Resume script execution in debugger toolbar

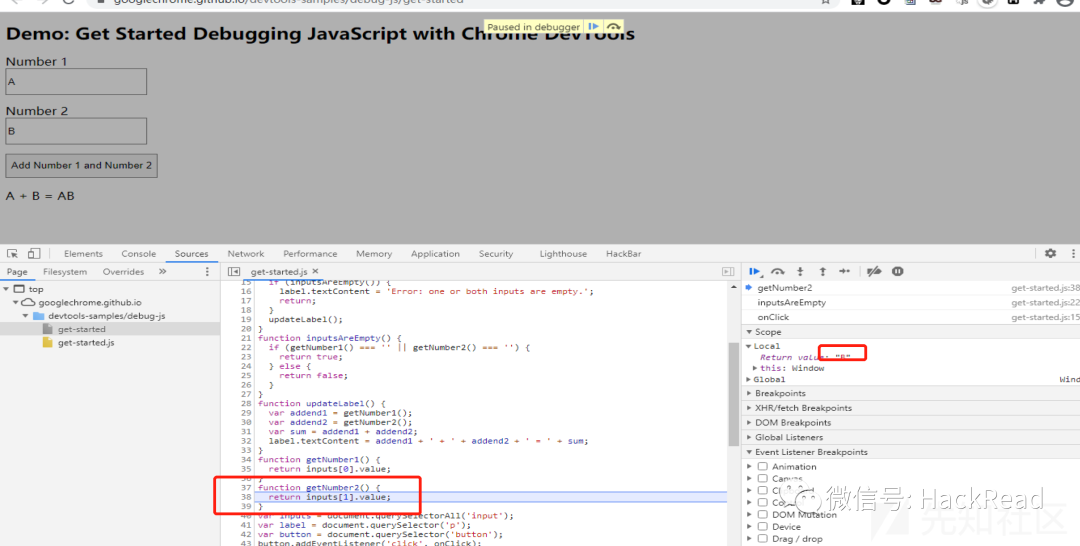pos(754,271)
